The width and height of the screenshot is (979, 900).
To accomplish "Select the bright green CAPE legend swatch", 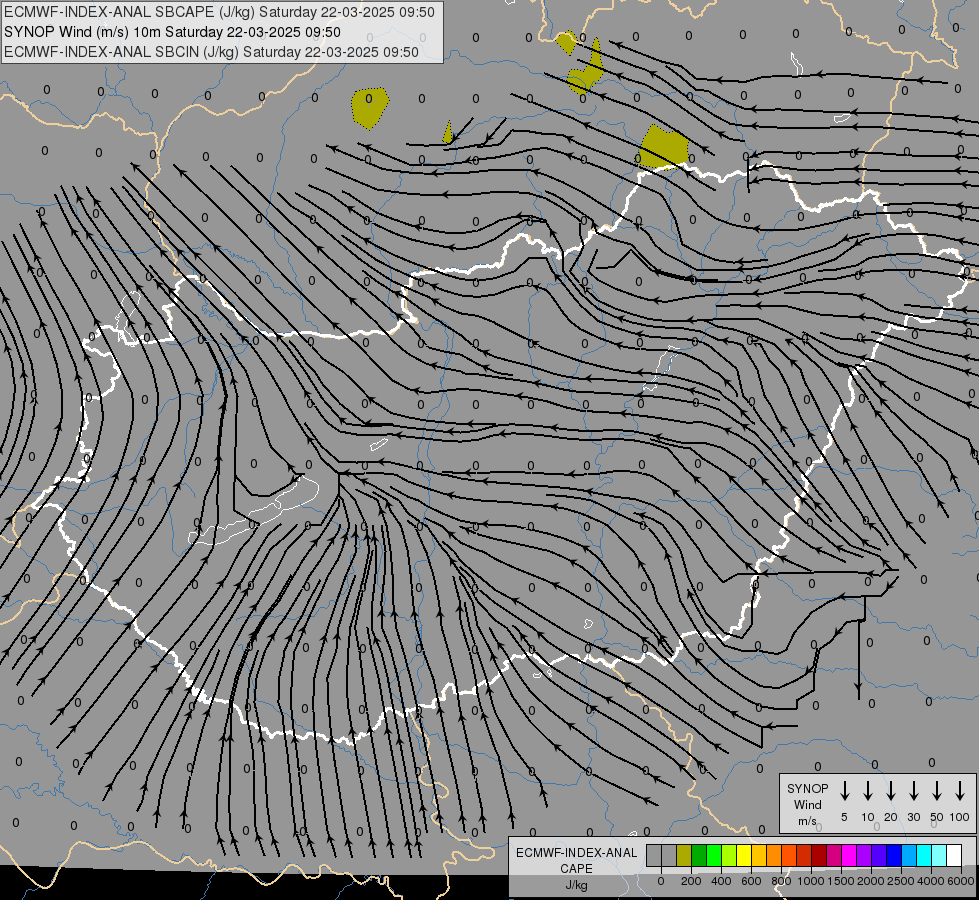I will click(x=714, y=856).
